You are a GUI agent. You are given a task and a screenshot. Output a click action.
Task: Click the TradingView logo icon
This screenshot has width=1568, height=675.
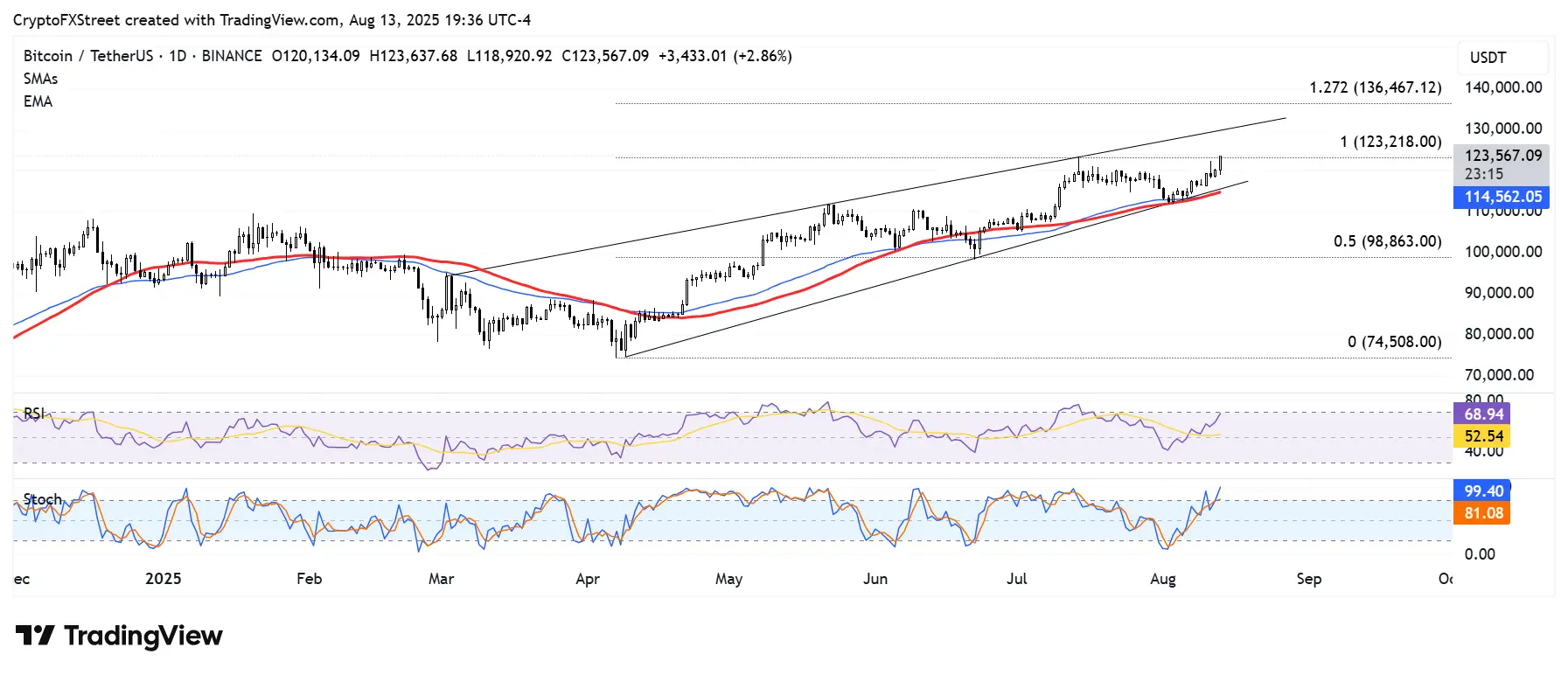(x=36, y=636)
